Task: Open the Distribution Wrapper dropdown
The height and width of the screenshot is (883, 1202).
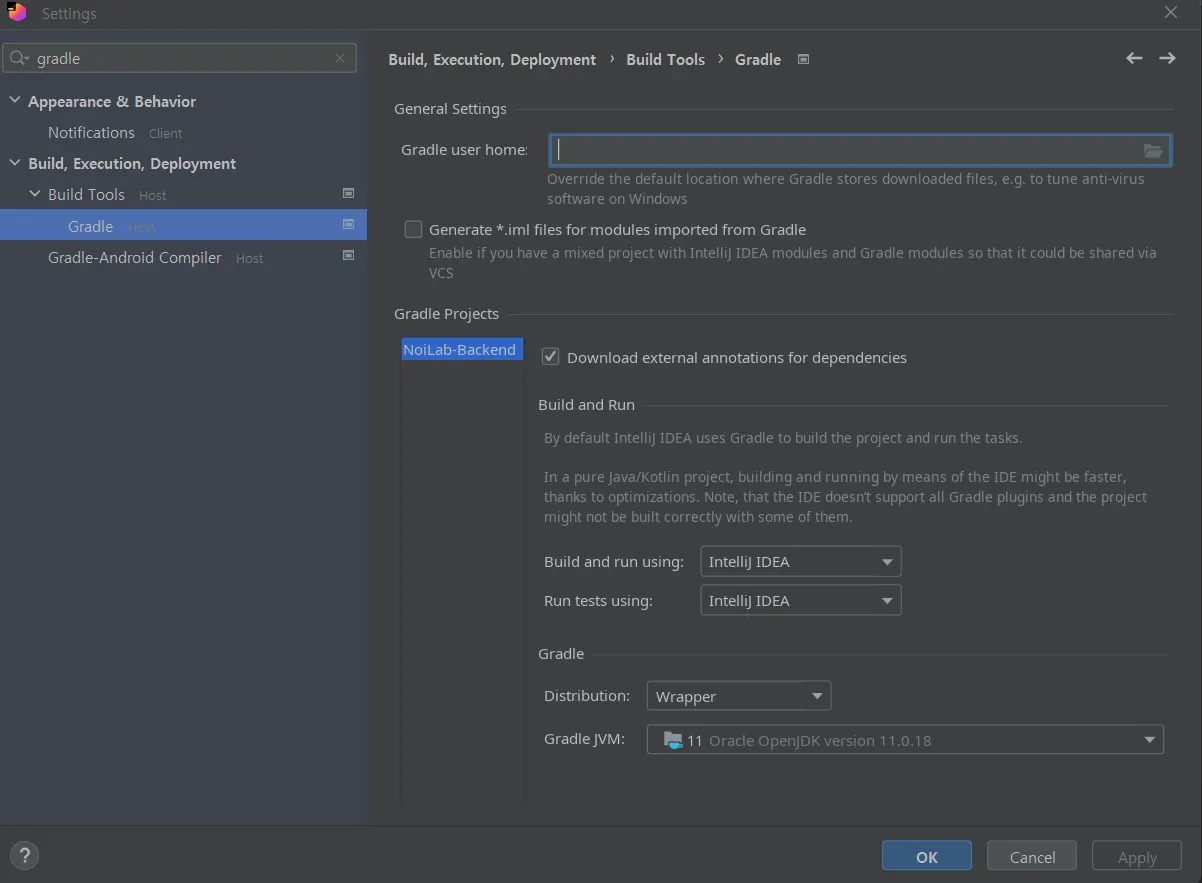Action: tap(739, 696)
